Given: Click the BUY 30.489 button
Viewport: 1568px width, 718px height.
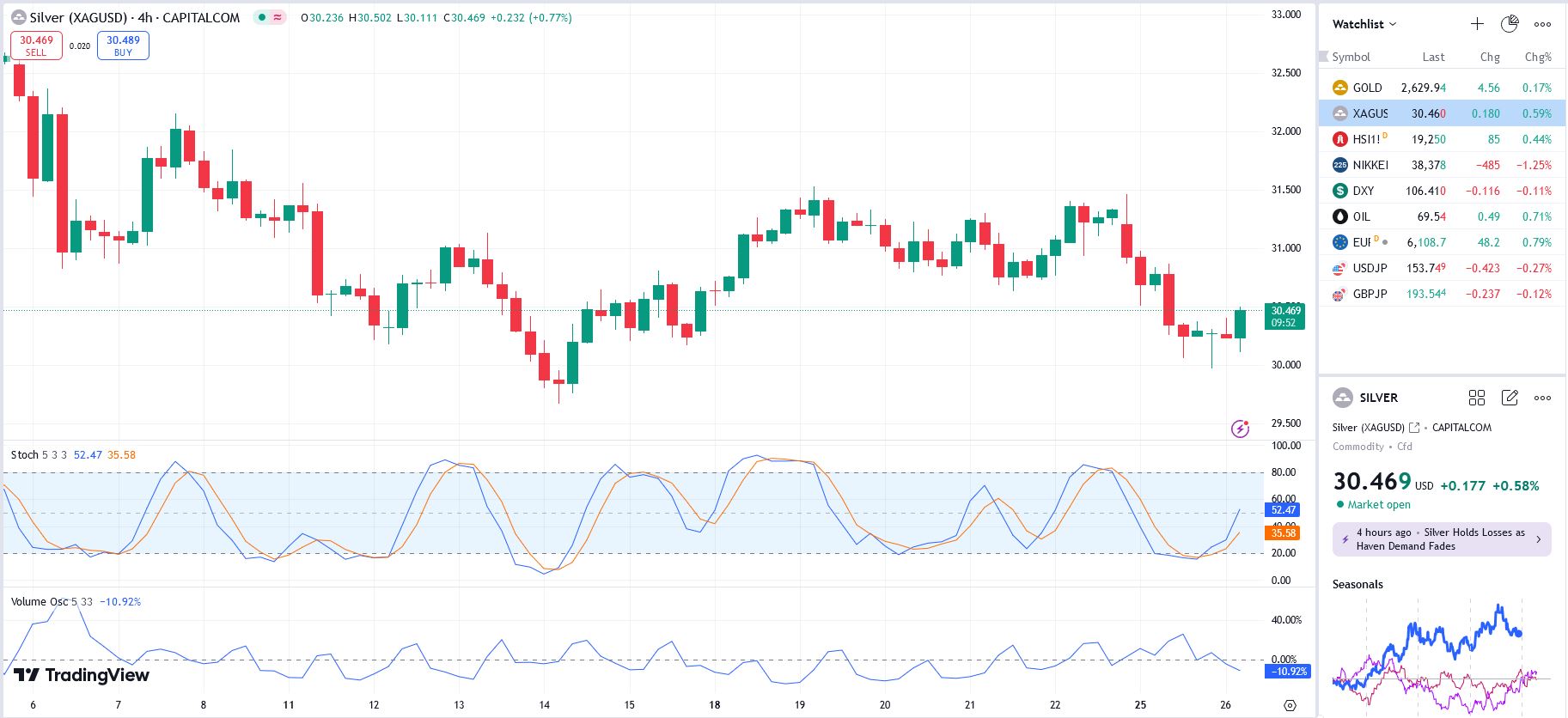Looking at the screenshot, I should click(123, 46).
